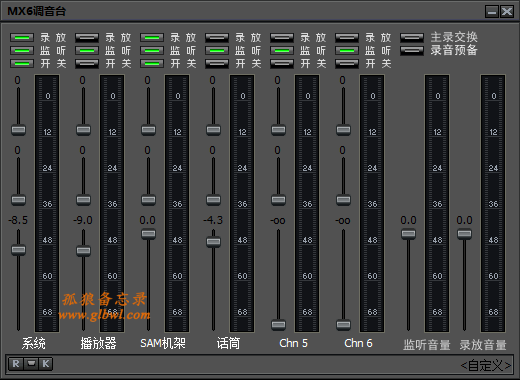Image resolution: width=520 pixels, height=380 pixels.
Task: Click Chn 5 main fader at bottom
Action: pyautogui.click(x=278, y=324)
